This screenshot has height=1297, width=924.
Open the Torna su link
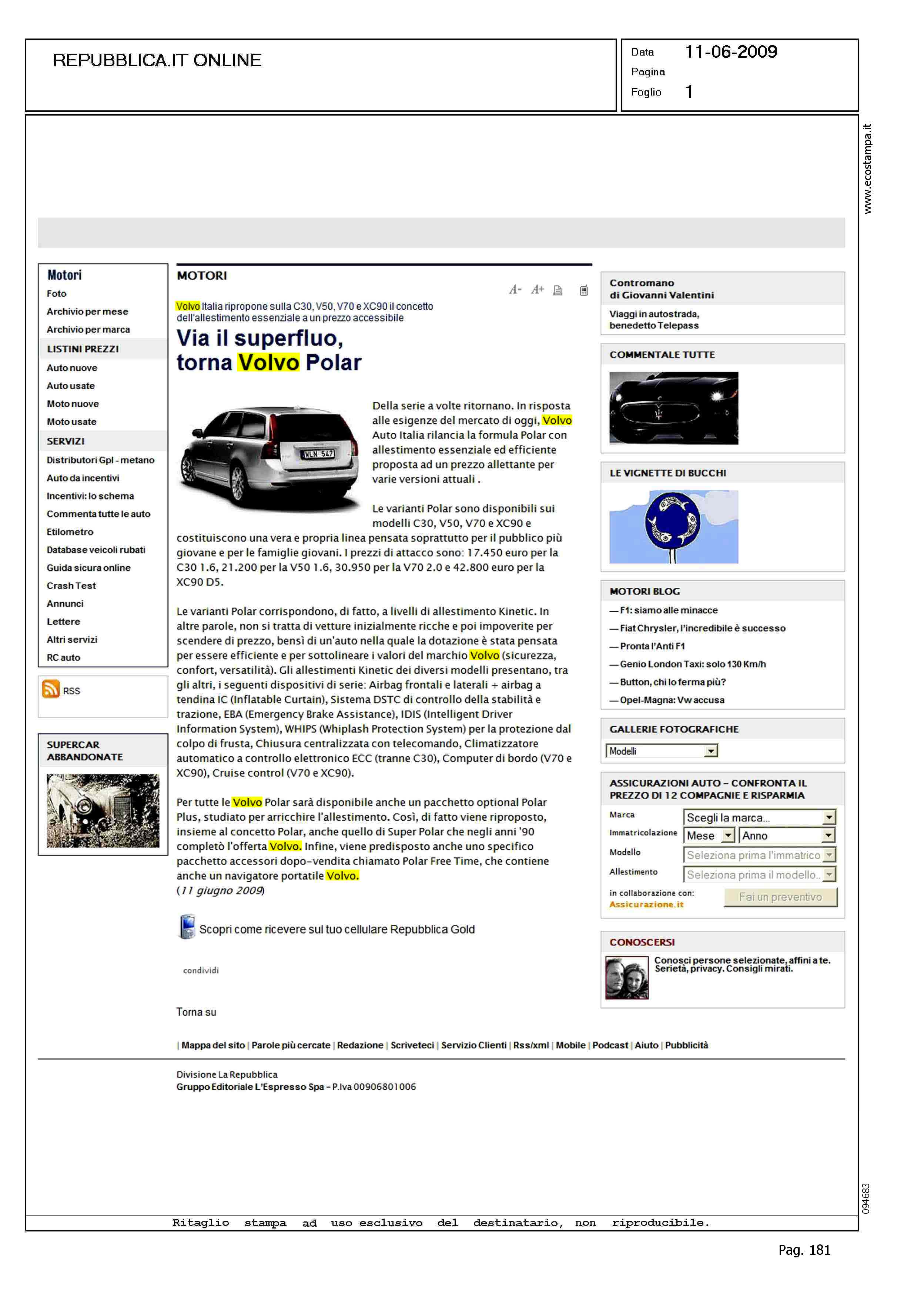[x=196, y=1012]
